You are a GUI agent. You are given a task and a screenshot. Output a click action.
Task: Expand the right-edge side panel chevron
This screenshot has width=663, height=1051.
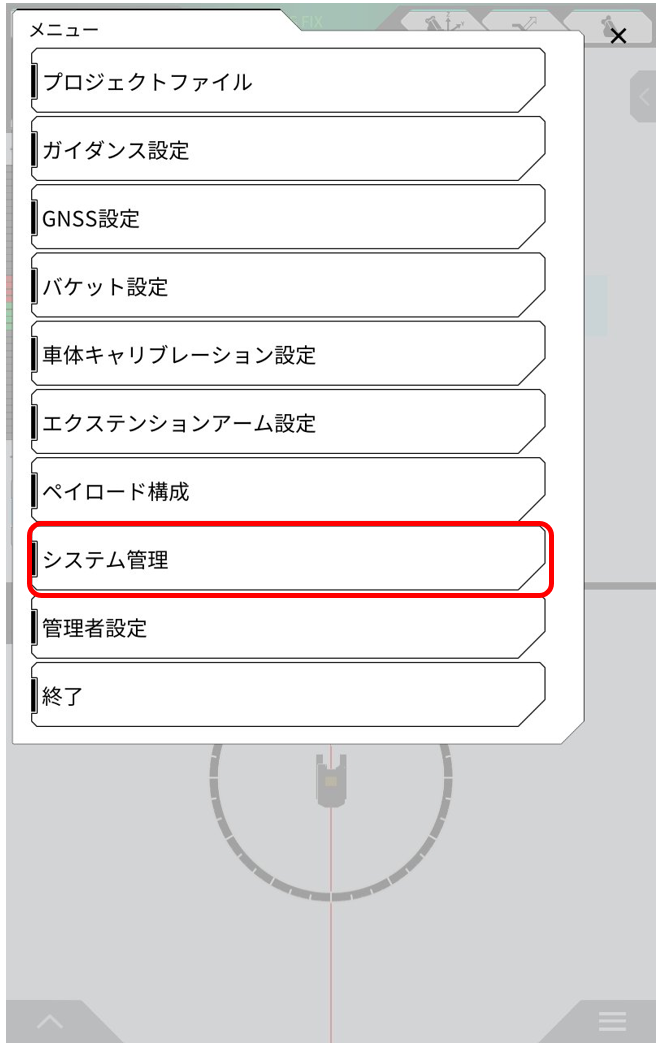[x=645, y=98]
